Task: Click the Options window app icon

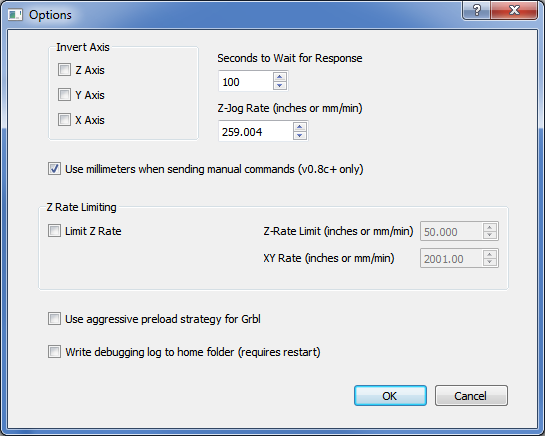Action: 15,15
